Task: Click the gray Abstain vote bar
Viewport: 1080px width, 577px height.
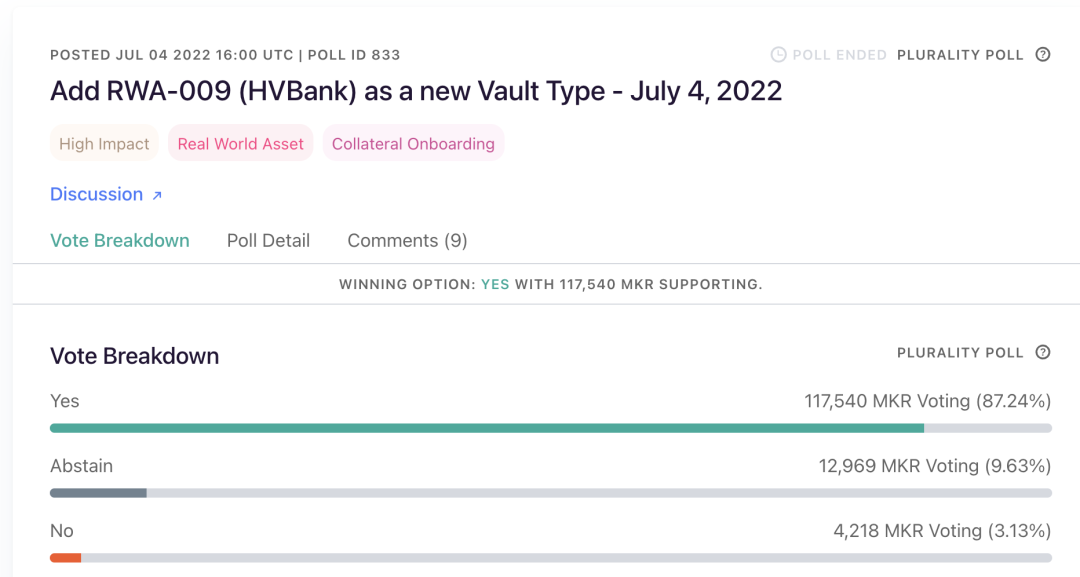Action: point(98,493)
